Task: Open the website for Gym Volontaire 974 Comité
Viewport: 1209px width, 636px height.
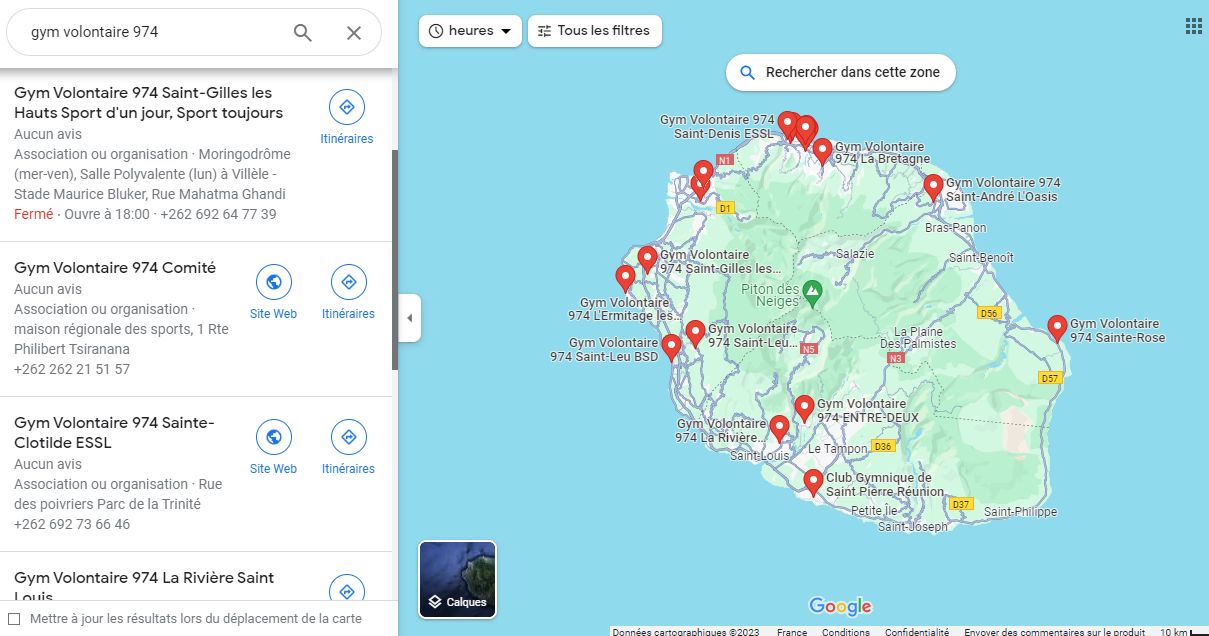Action: (x=274, y=282)
